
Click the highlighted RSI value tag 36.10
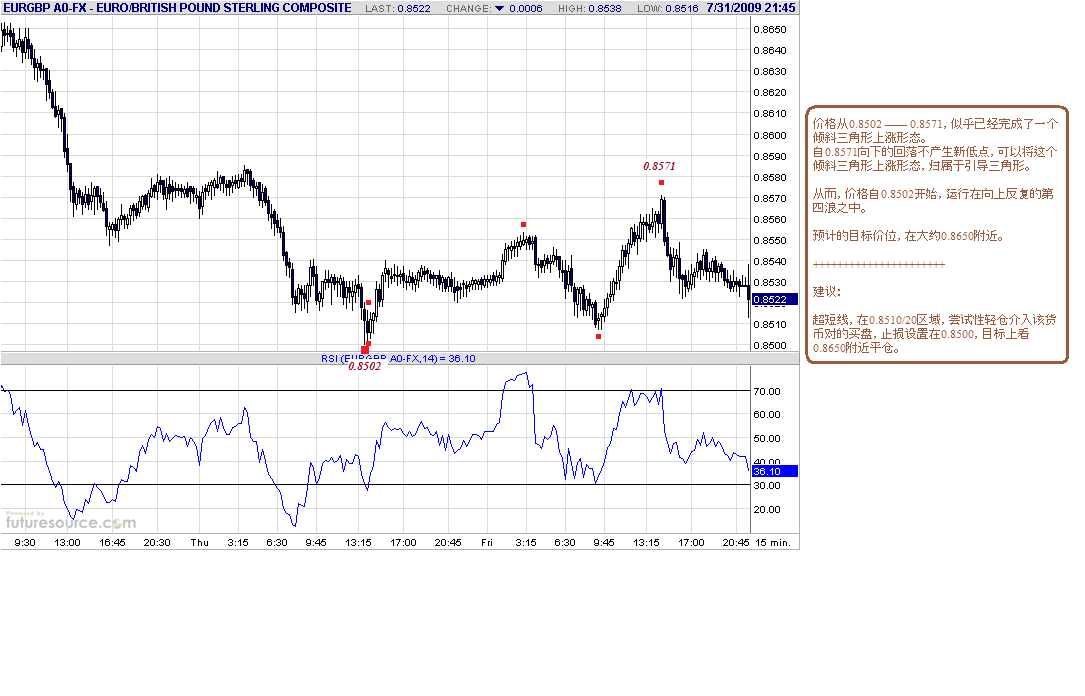point(774,471)
